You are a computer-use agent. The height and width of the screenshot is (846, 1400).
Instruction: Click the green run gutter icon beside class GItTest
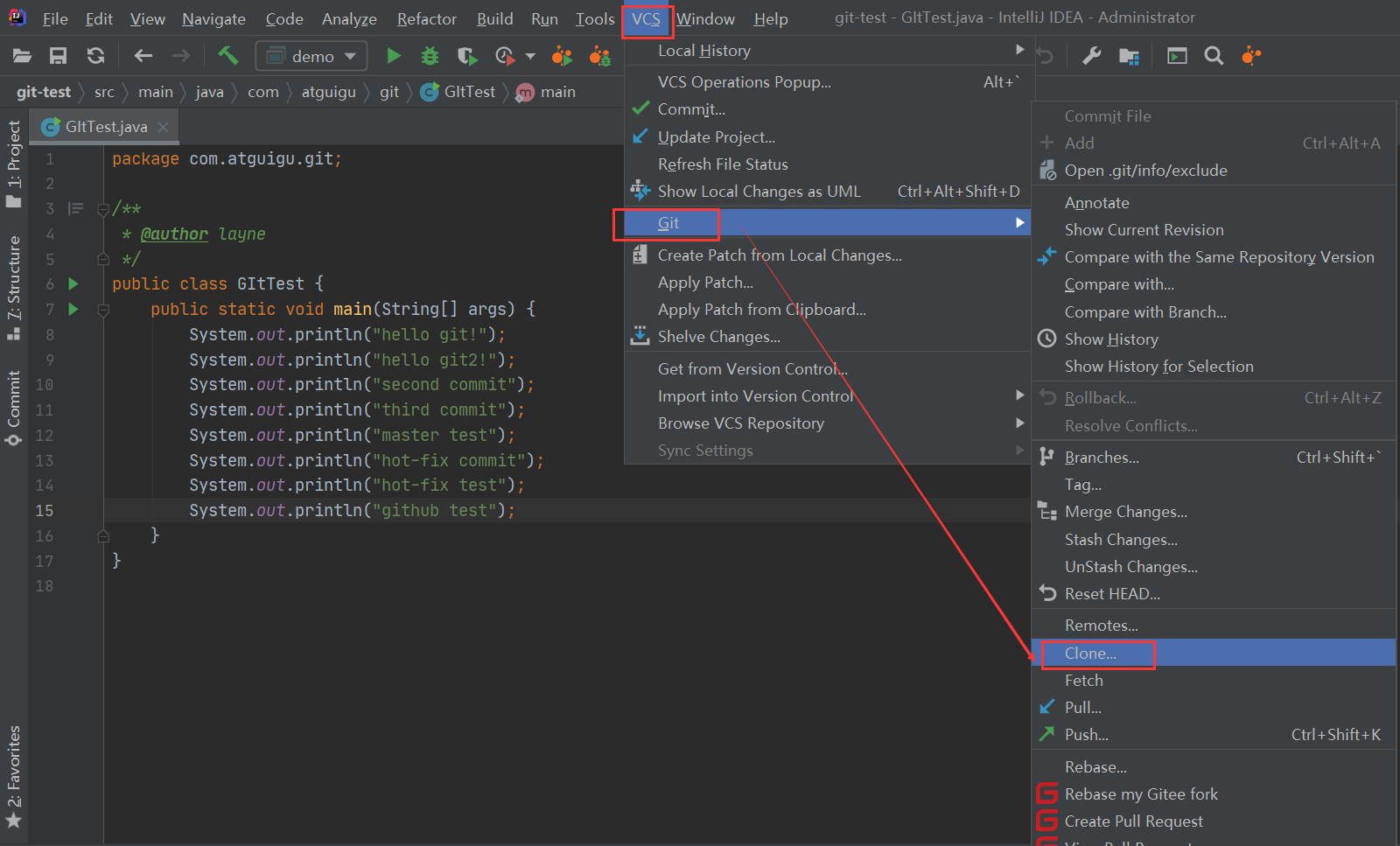(73, 283)
